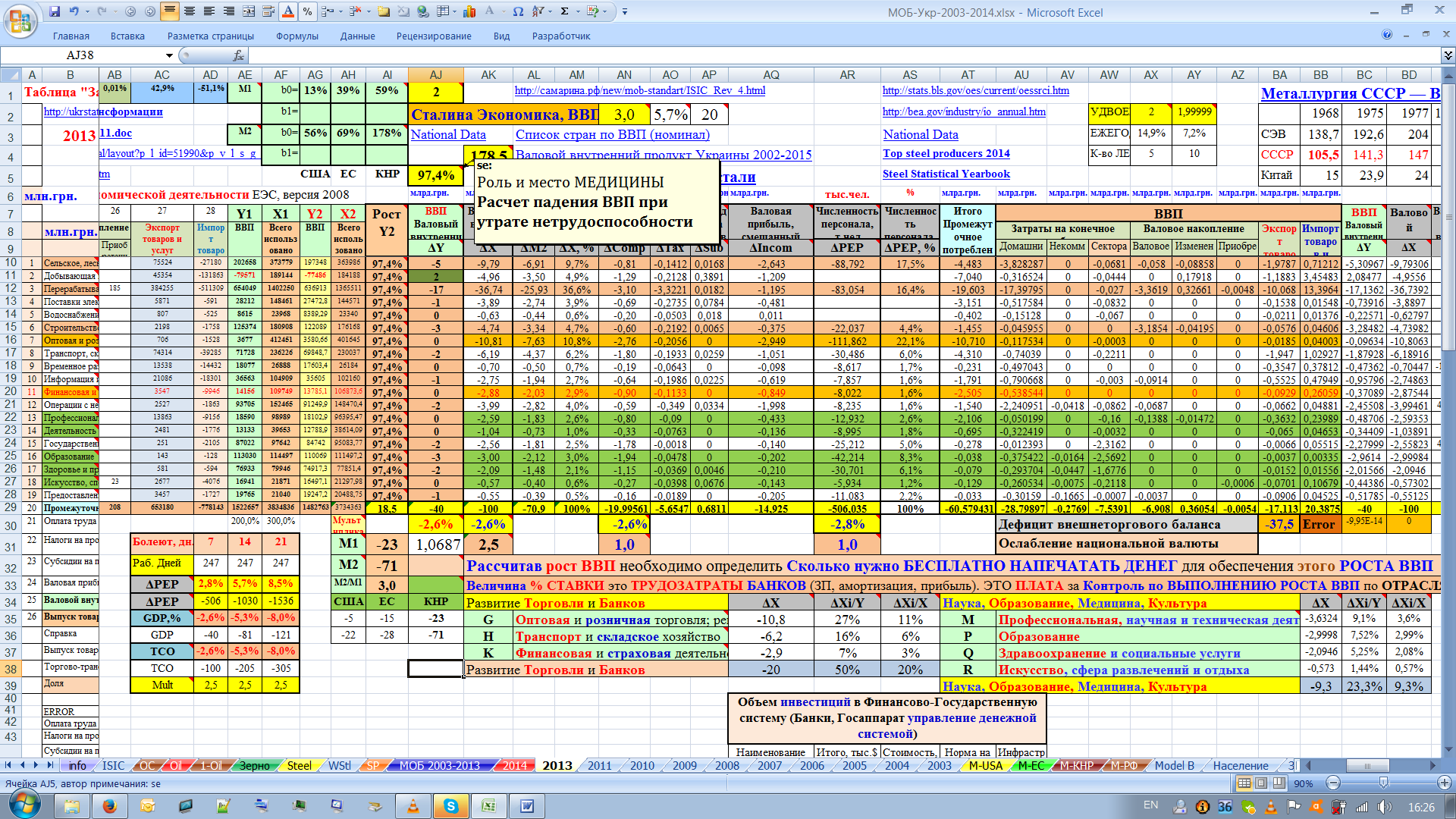The image size is (1456, 819).
Task: Expand the formula bar chevron
Action: (1447, 55)
